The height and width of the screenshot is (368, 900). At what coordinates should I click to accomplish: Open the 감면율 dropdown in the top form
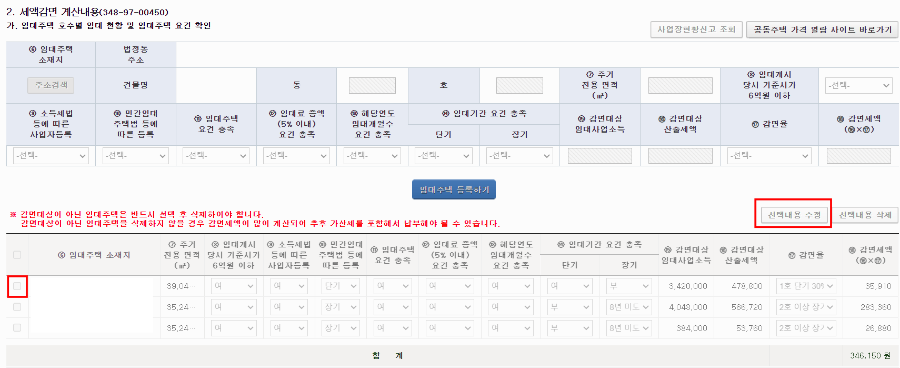click(x=769, y=156)
